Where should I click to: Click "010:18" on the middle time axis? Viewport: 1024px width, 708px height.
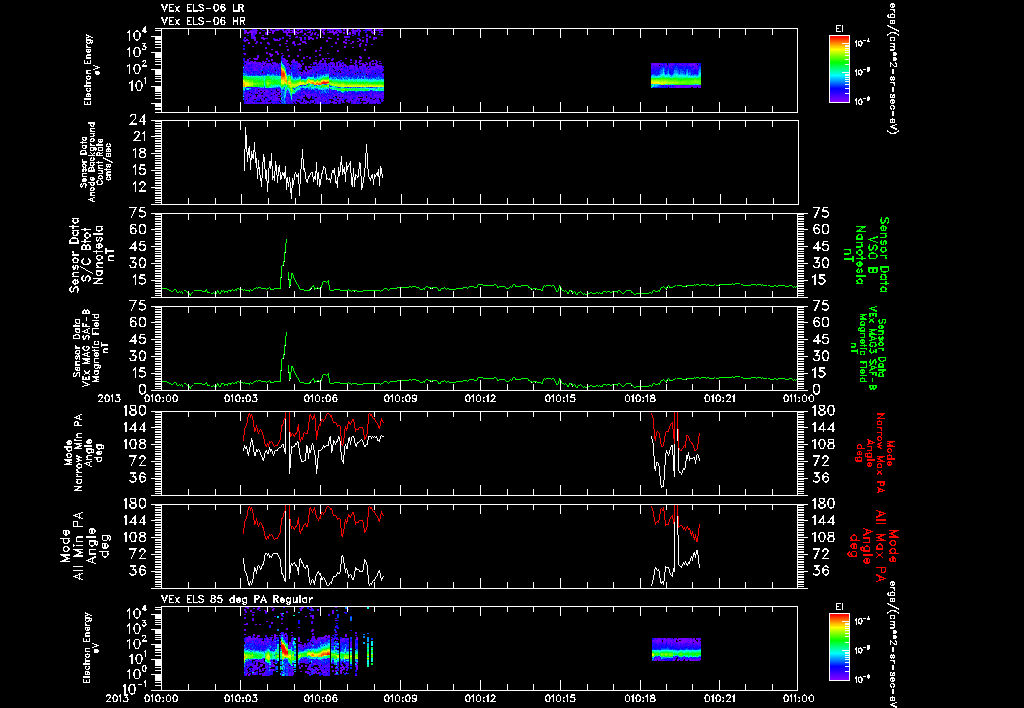[x=640, y=397]
